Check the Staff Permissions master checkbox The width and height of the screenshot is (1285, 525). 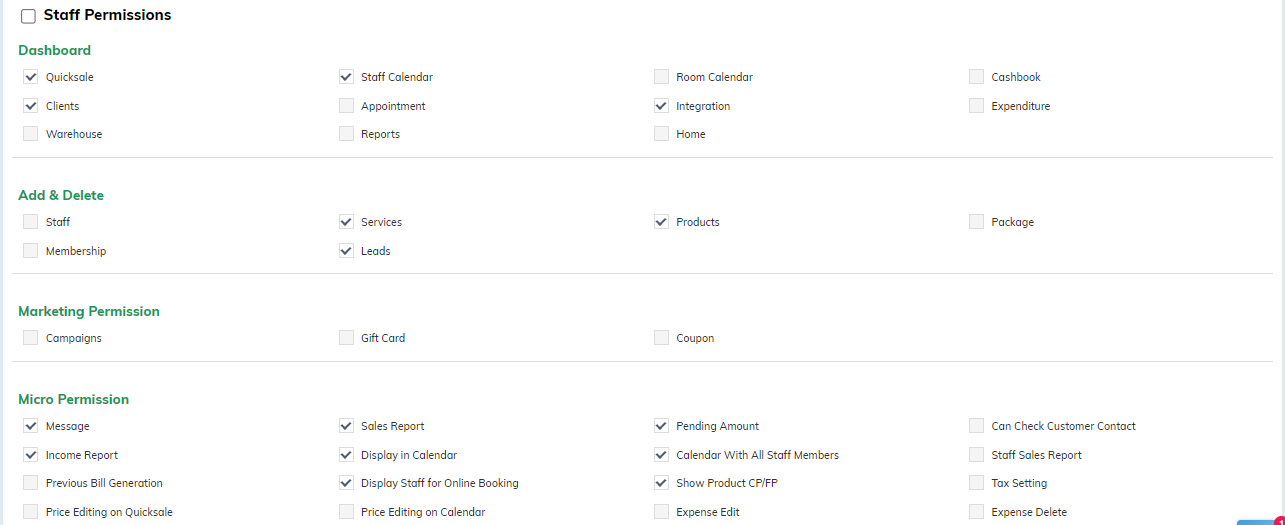[28, 16]
